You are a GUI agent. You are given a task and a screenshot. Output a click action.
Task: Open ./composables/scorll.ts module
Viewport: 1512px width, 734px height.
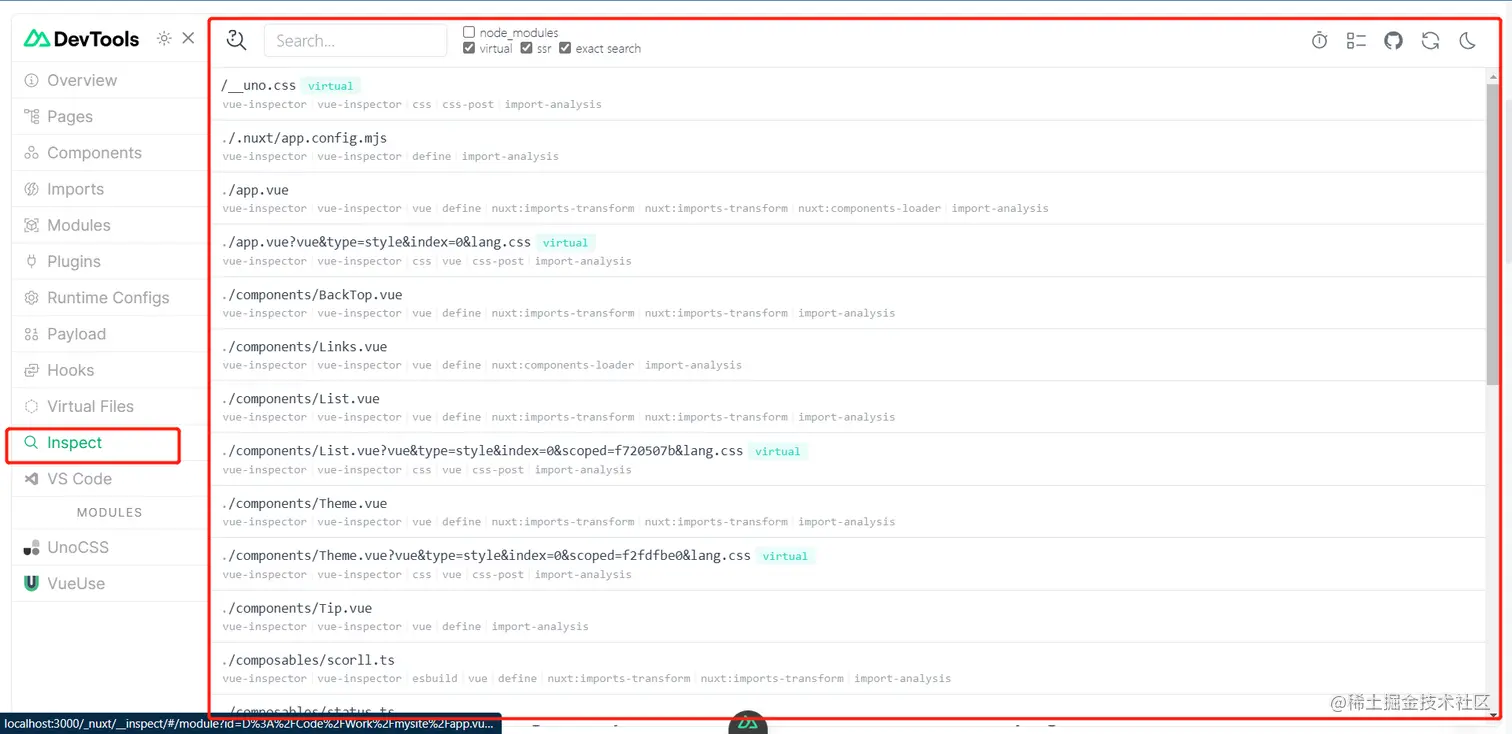pos(849,668)
